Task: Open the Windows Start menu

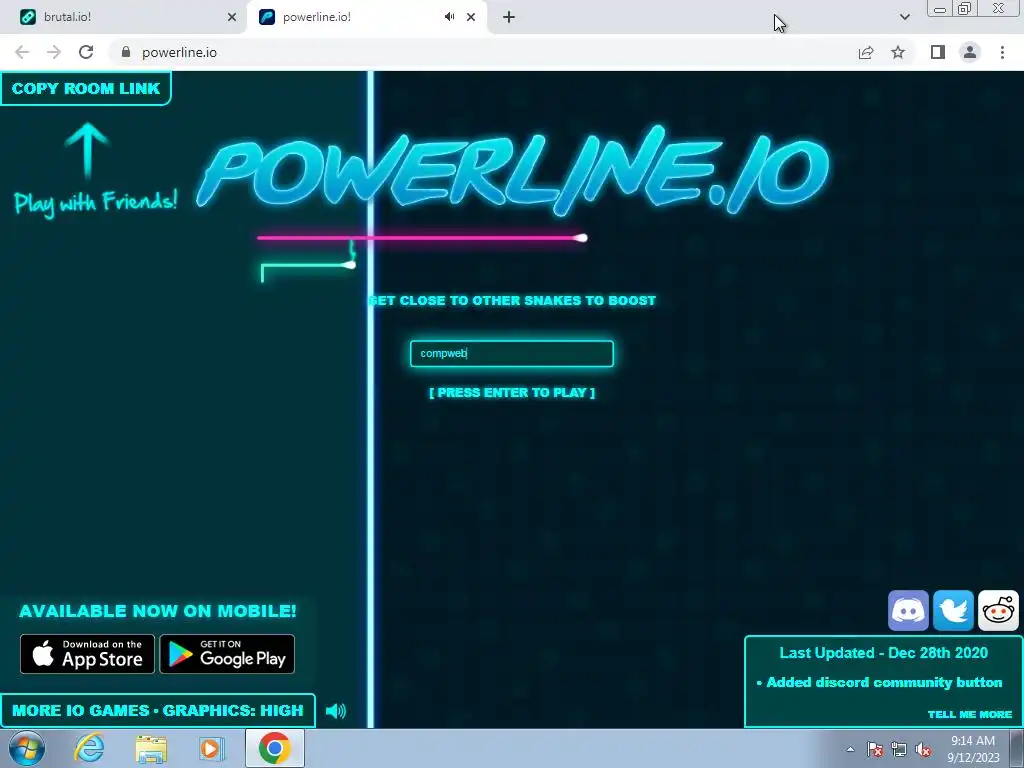Action: (27, 748)
